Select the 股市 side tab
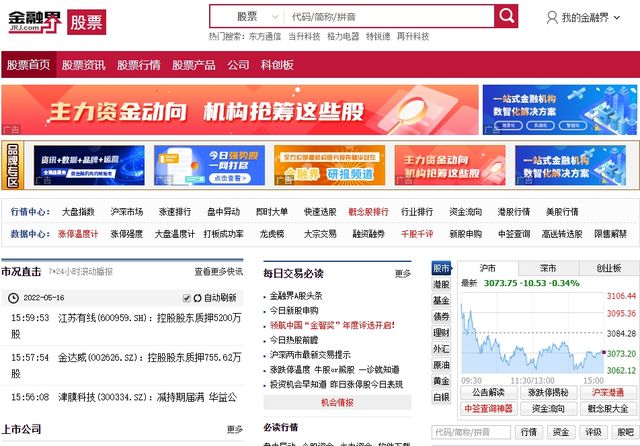Screen dimensions: 640x446 [x=441, y=268]
